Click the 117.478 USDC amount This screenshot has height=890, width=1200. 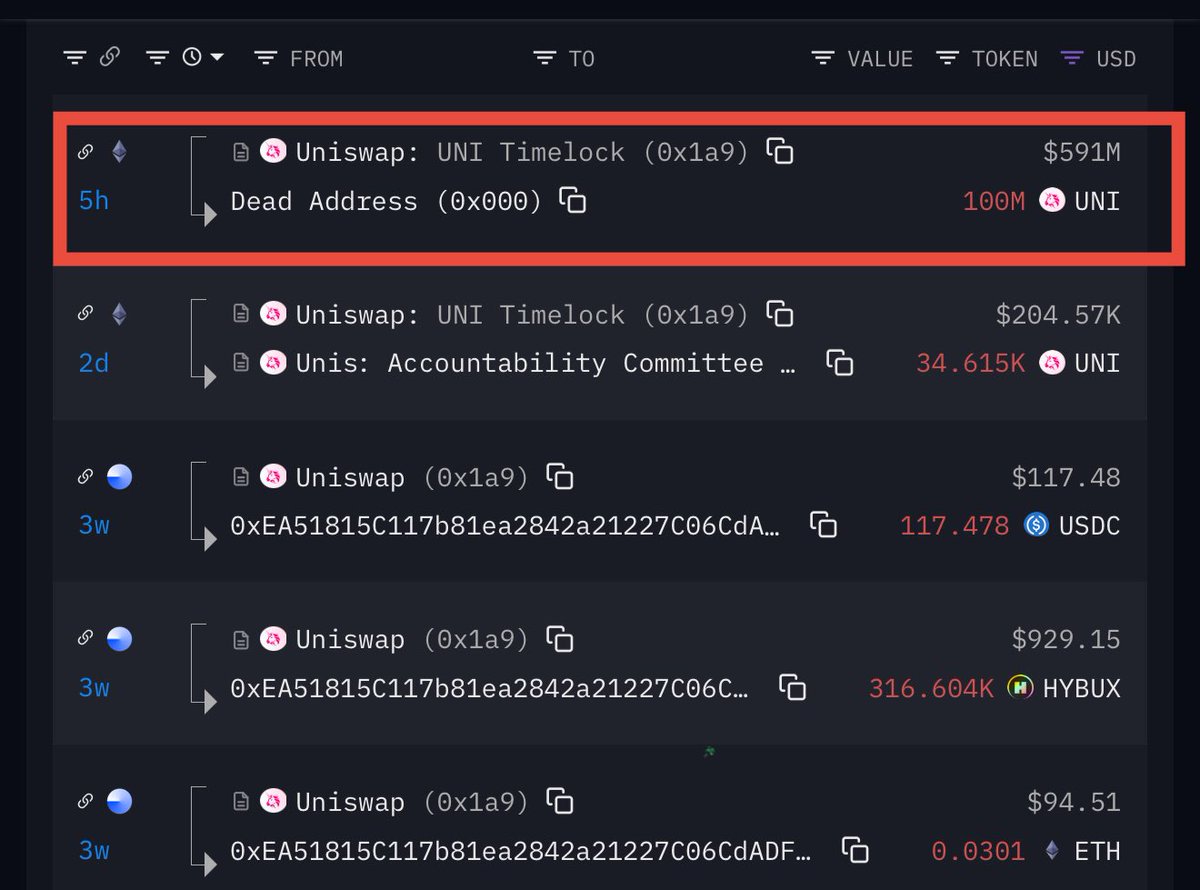coord(954,525)
